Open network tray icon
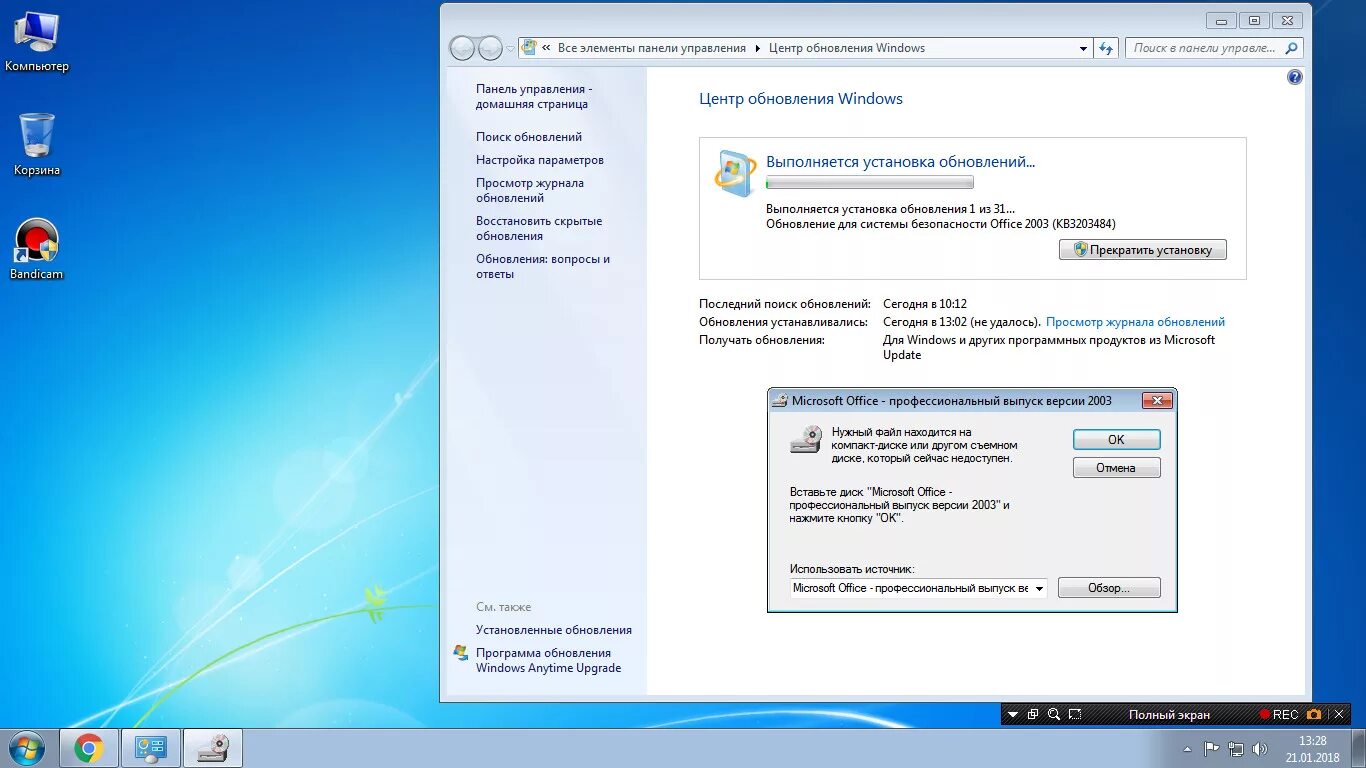 point(1236,748)
